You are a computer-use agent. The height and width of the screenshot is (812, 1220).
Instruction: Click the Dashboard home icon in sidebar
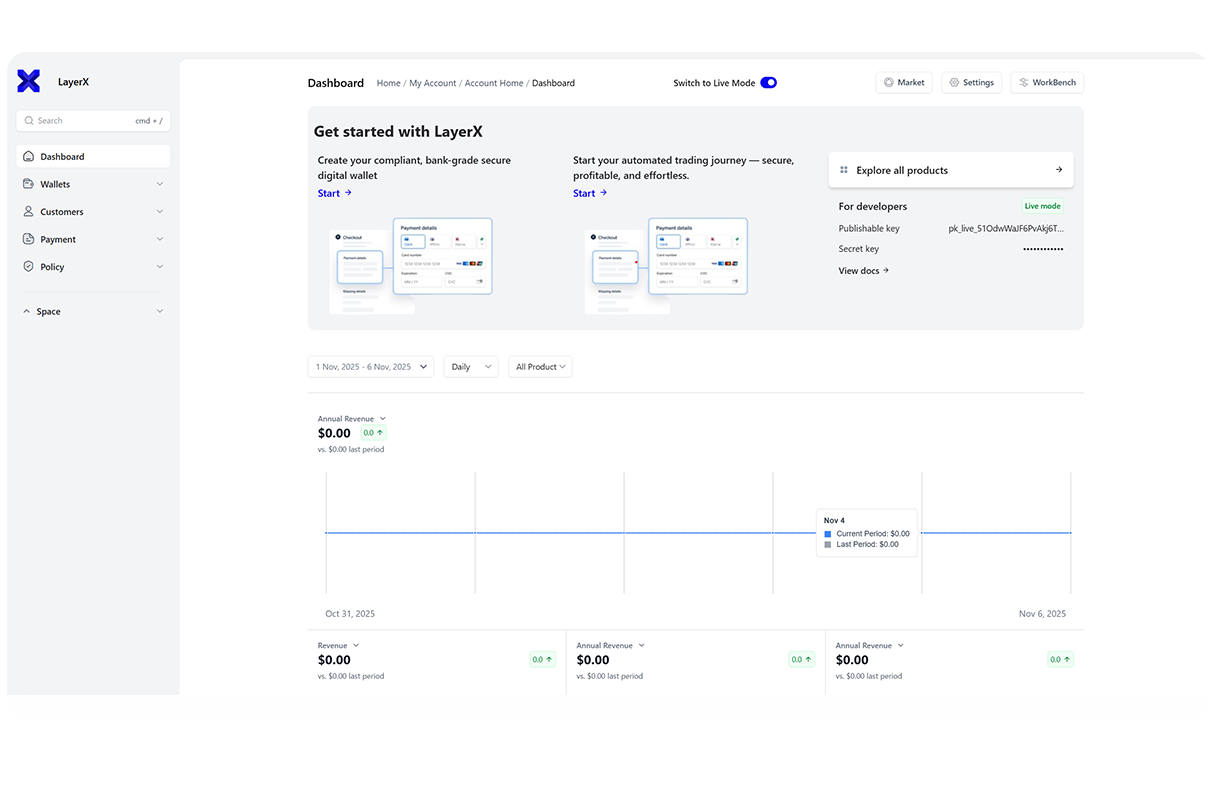pos(29,157)
